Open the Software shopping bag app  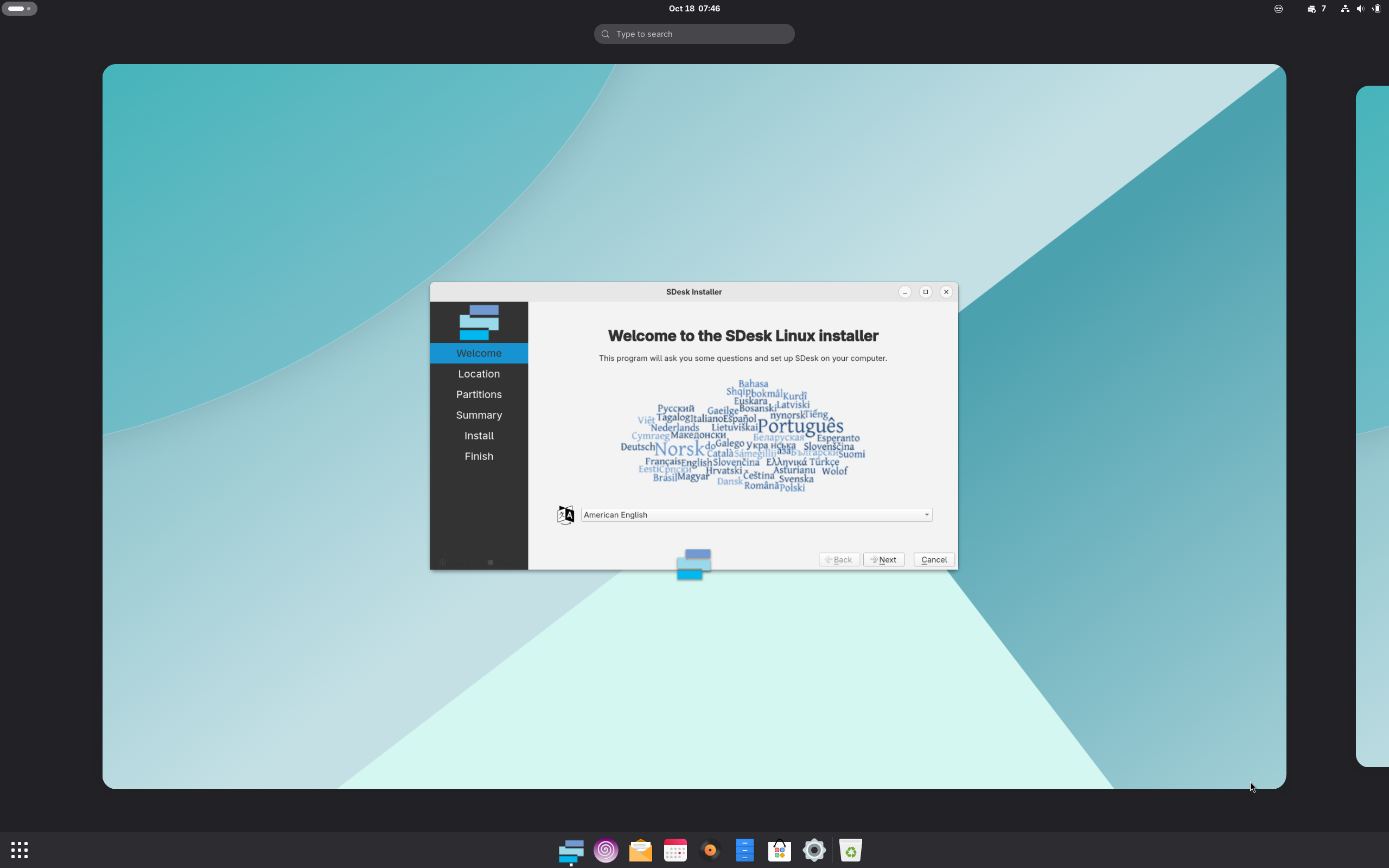point(780,850)
